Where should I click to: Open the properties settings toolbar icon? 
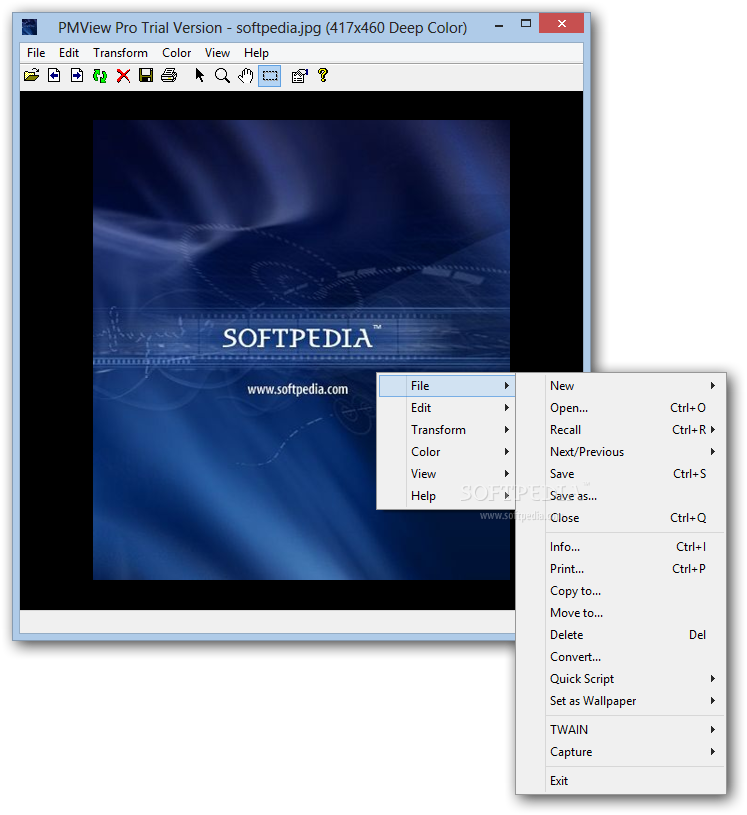pyautogui.click(x=299, y=76)
